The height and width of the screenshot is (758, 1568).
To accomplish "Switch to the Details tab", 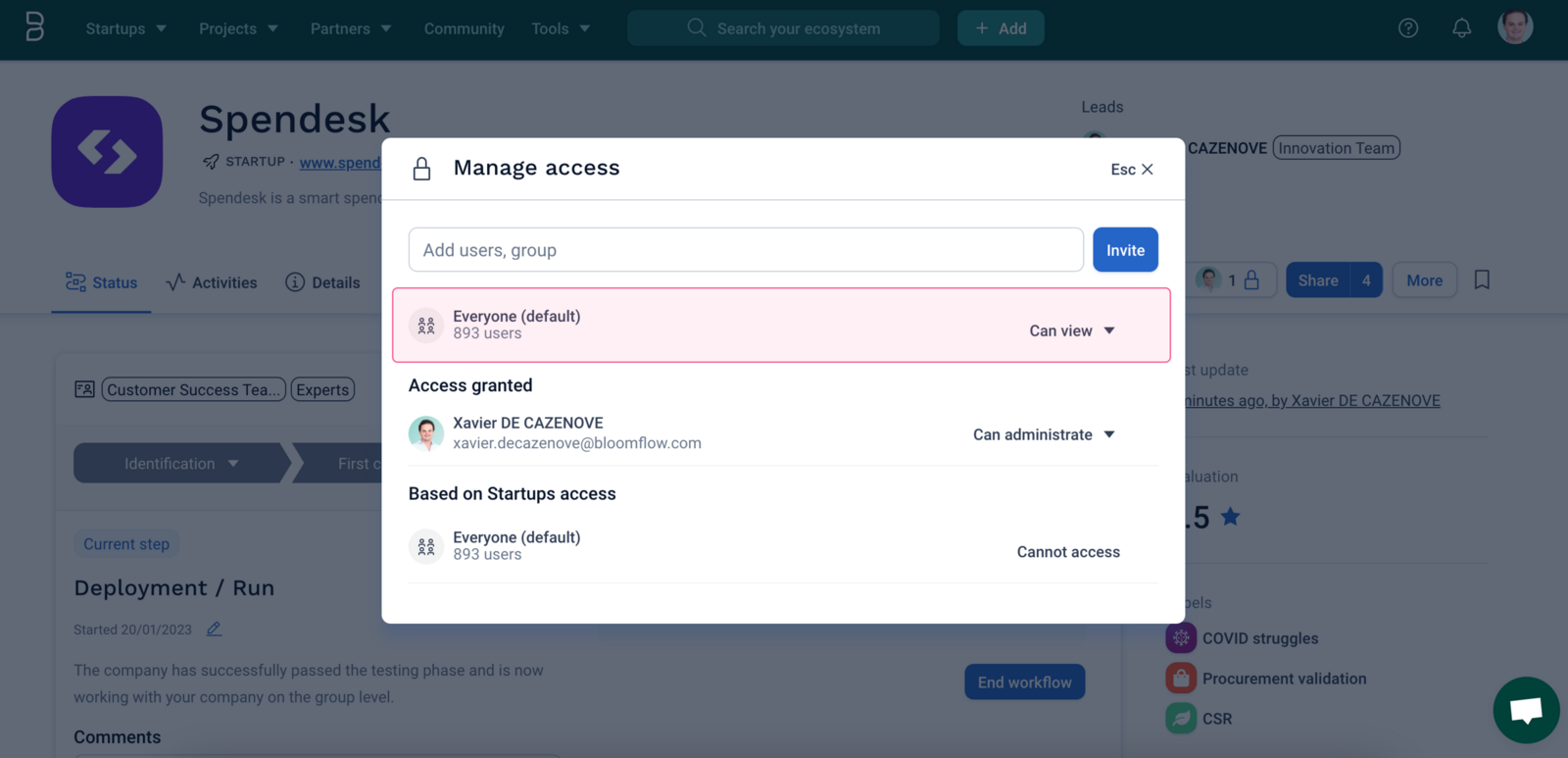I will click(322, 282).
